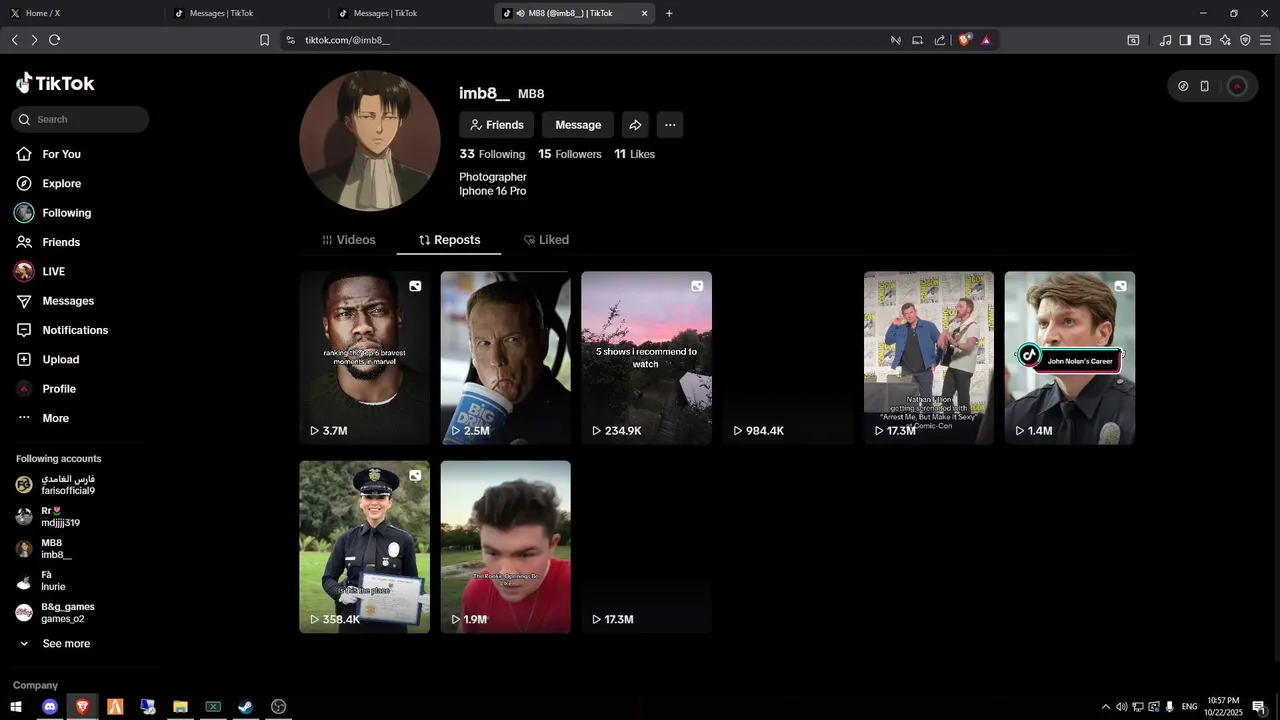Screen dimensions: 1280x720
Task: Open Messages from sidebar
Action: pyautogui.click(x=55, y=301)
